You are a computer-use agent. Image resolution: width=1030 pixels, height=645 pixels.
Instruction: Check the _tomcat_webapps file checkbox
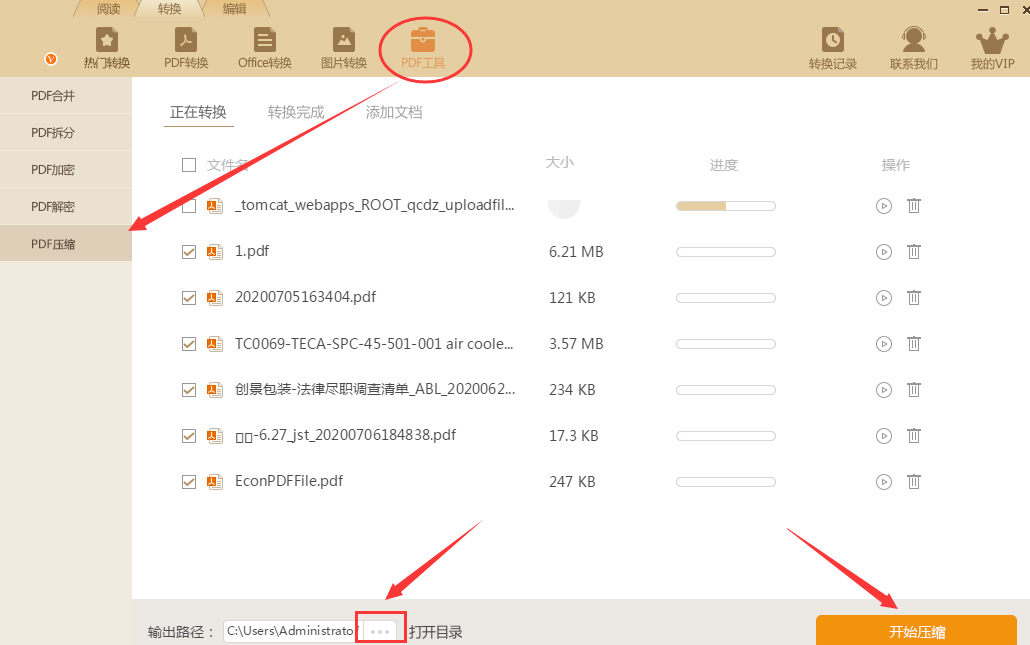coord(189,206)
